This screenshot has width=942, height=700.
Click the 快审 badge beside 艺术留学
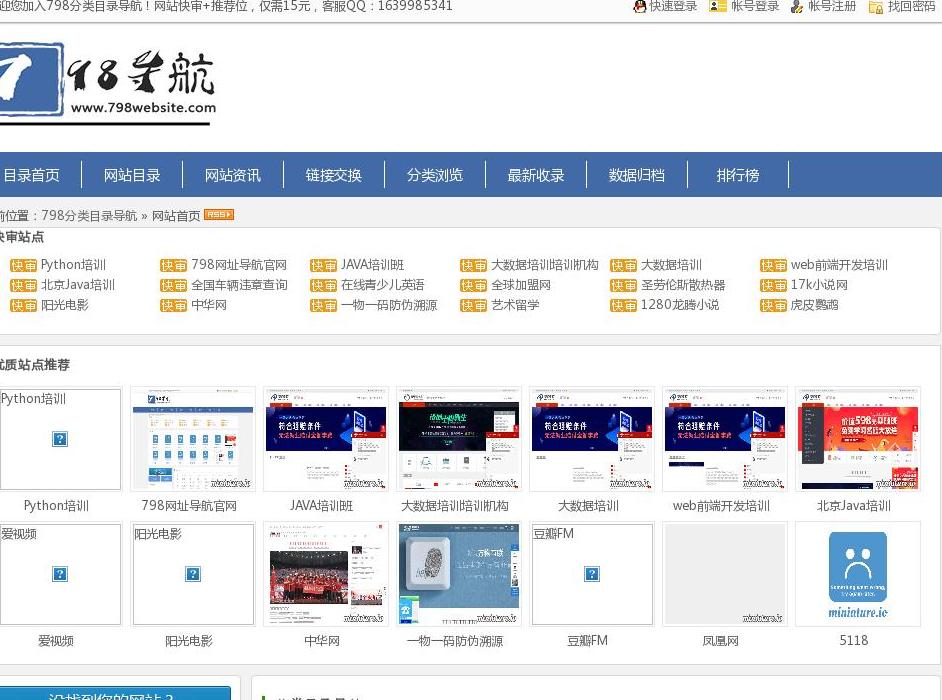coord(473,306)
